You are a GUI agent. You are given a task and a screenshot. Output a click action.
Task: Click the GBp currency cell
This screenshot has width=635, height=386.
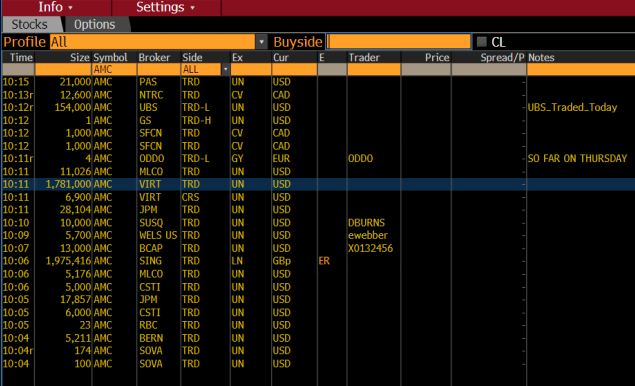point(281,261)
